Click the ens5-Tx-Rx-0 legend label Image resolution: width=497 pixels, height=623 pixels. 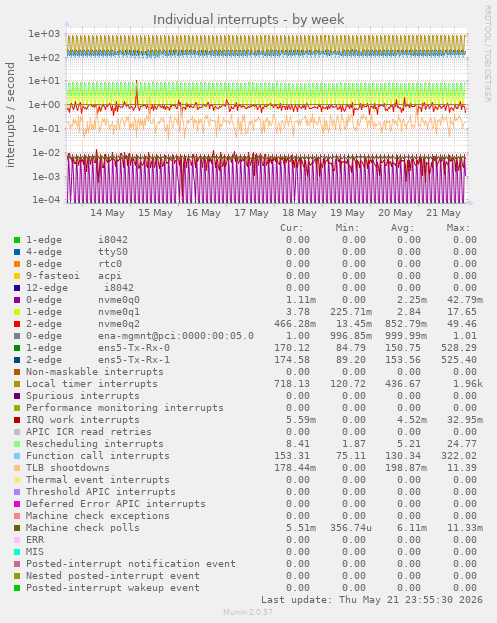point(134,348)
